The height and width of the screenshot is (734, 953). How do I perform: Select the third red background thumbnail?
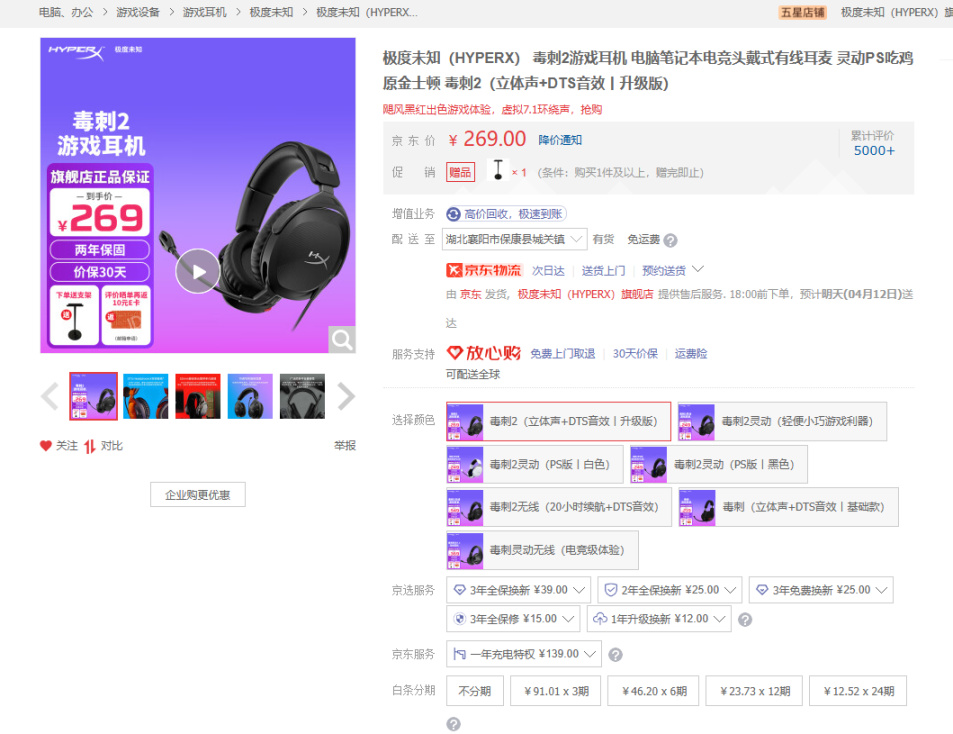coord(198,396)
